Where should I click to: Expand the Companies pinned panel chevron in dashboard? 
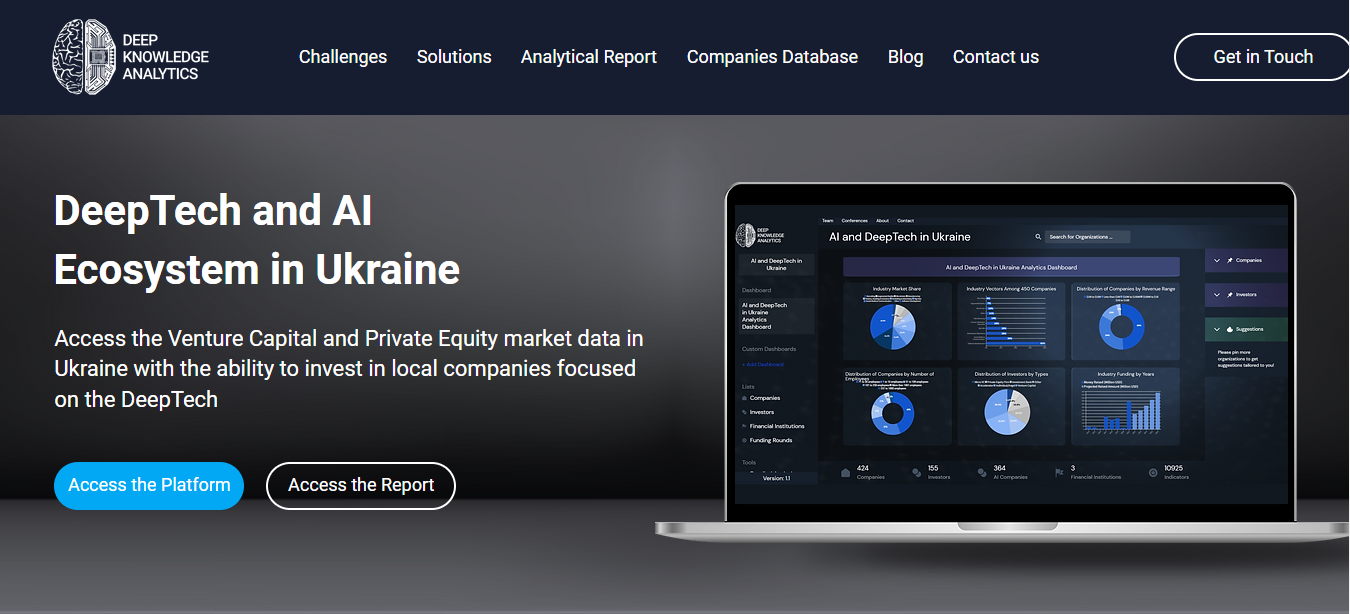point(1217,260)
